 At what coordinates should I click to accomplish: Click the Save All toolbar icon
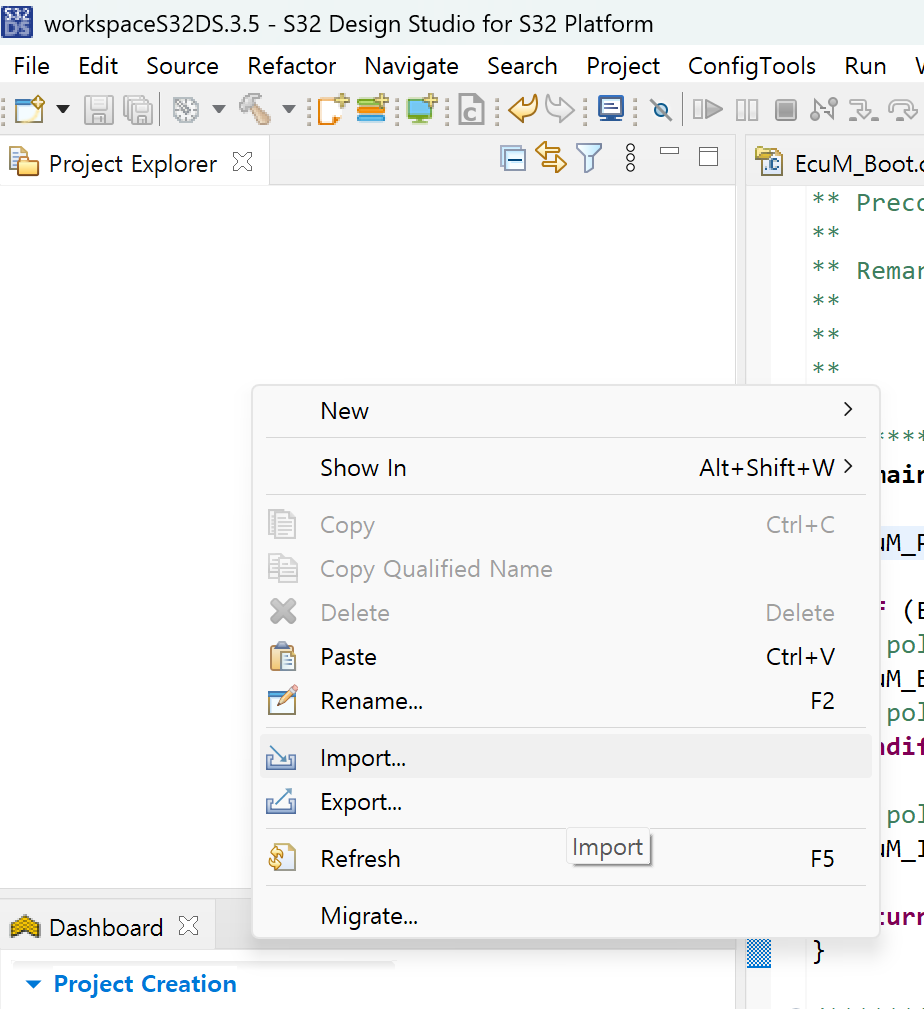[138, 109]
